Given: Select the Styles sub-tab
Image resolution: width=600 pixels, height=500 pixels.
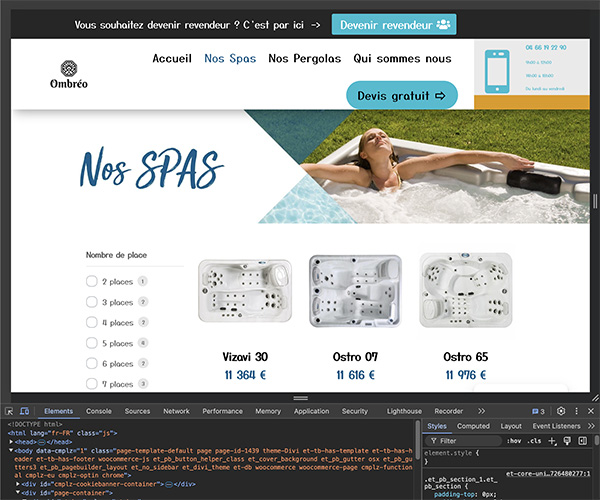Looking at the screenshot, I should point(437,426).
